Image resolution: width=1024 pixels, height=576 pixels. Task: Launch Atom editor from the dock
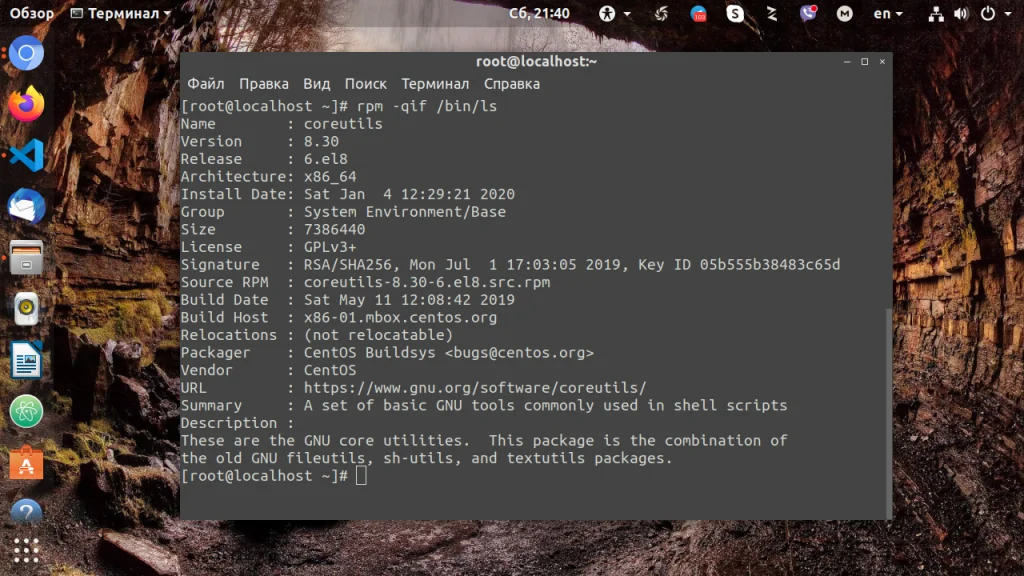pyautogui.click(x=26, y=411)
